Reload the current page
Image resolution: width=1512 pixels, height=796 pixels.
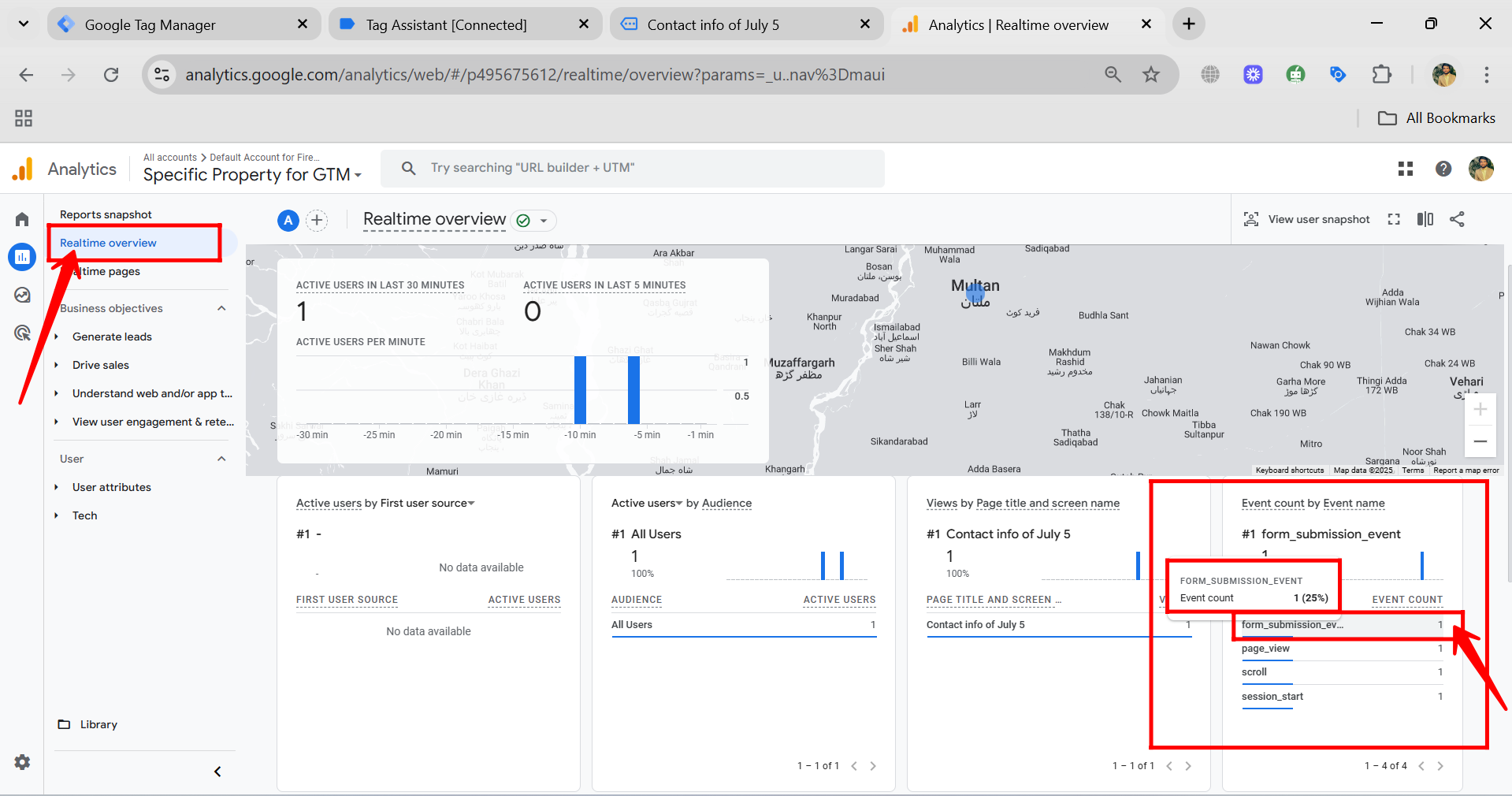(x=111, y=75)
